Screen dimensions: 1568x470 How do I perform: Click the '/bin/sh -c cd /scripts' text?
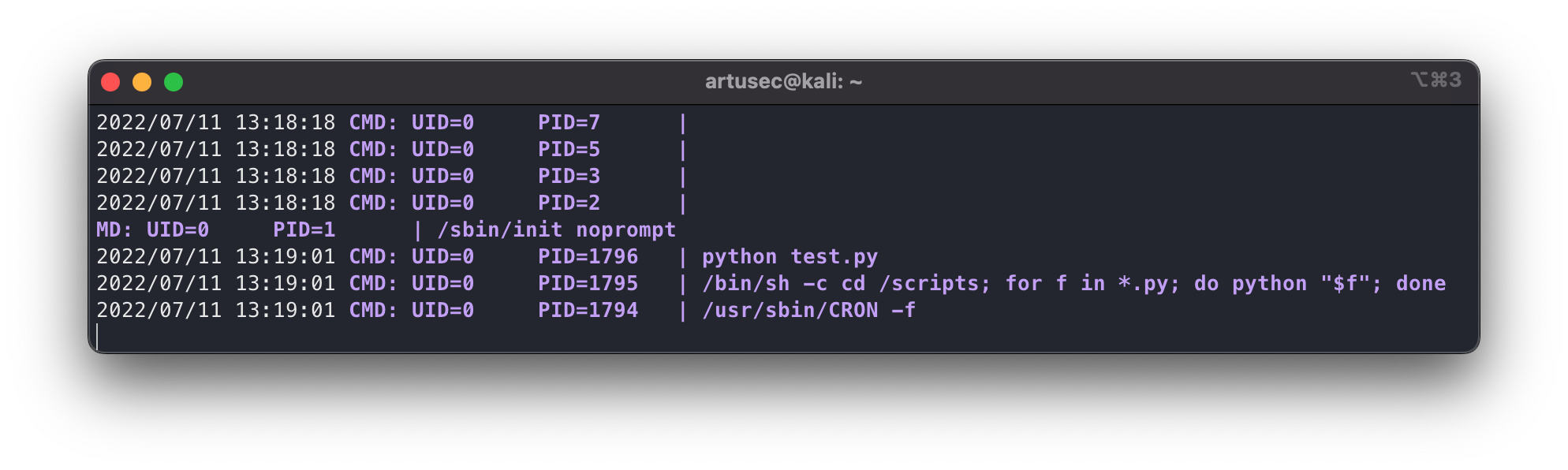846,284
